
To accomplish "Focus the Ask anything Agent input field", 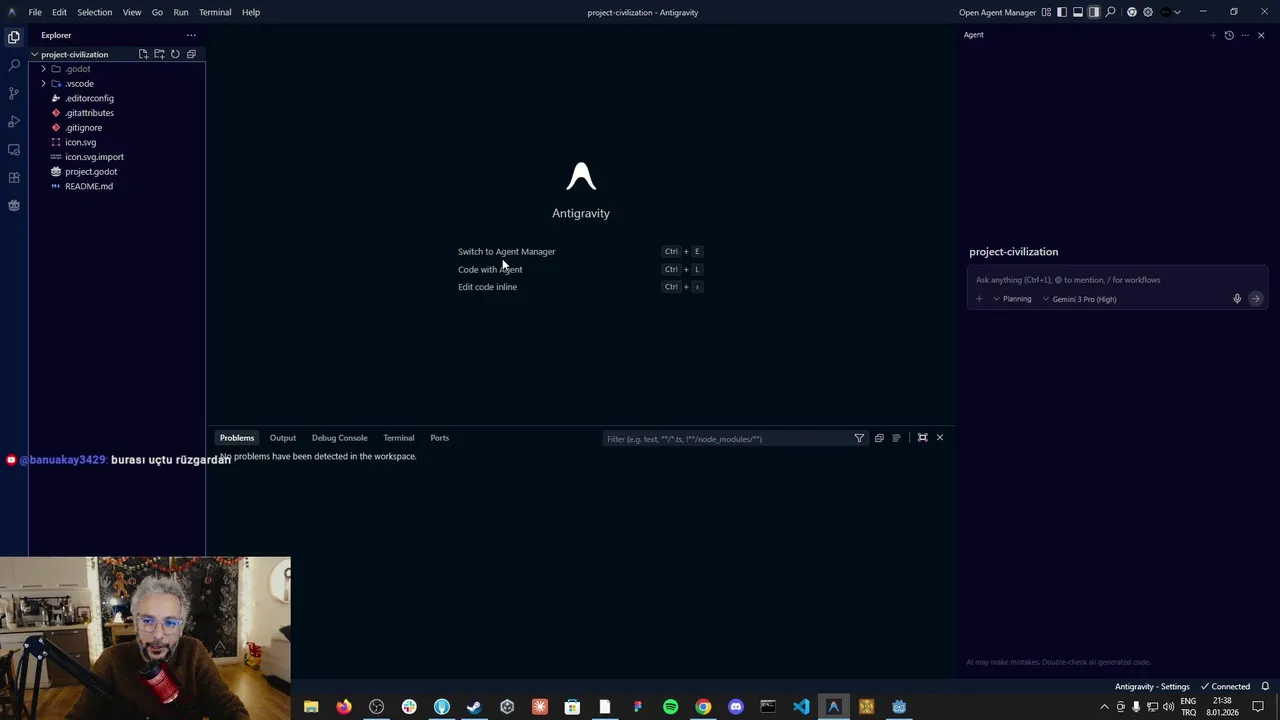I will tap(1117, 280).
